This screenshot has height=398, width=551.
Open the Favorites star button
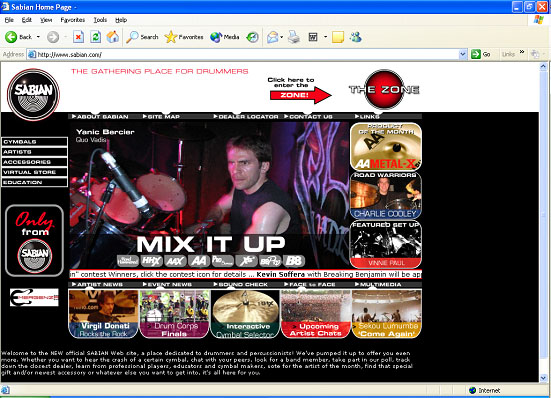[184, 37]
